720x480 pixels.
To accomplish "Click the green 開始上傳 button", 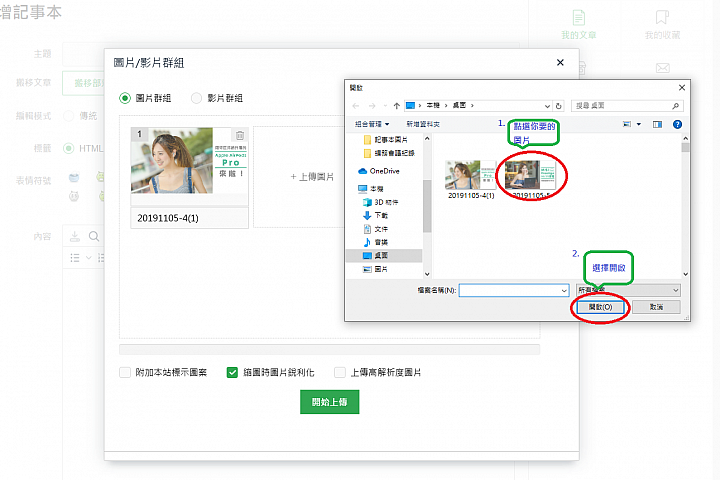I will 329,402.
